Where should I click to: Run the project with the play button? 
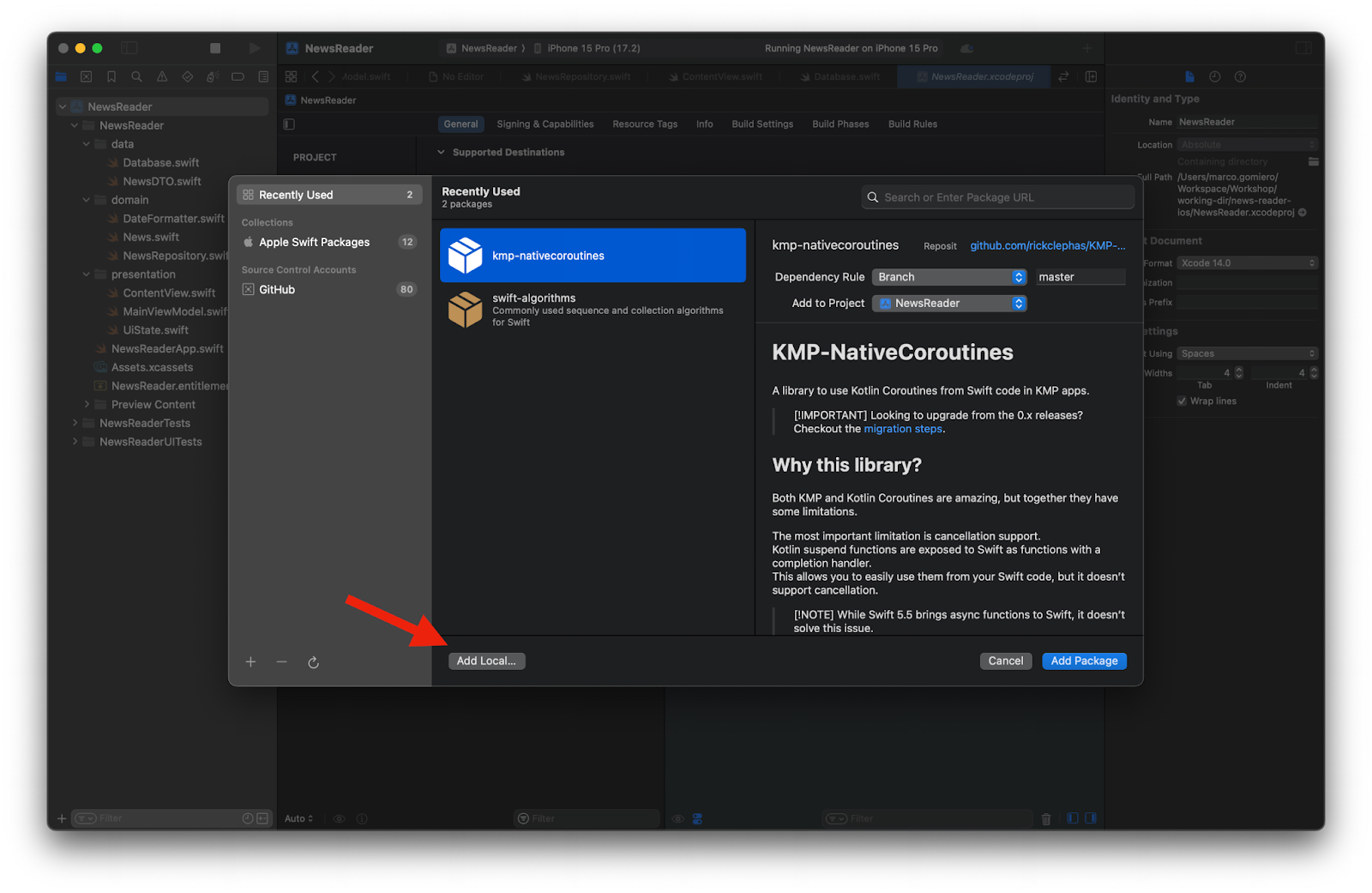[x=255, y=48]
